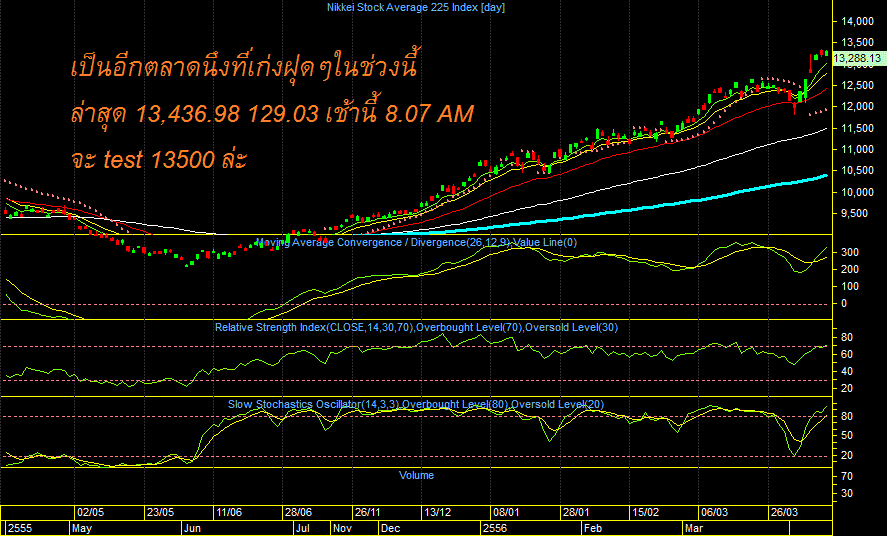Click the Volume panel label
The image size is (887, 536).
(x=416, y=476)
